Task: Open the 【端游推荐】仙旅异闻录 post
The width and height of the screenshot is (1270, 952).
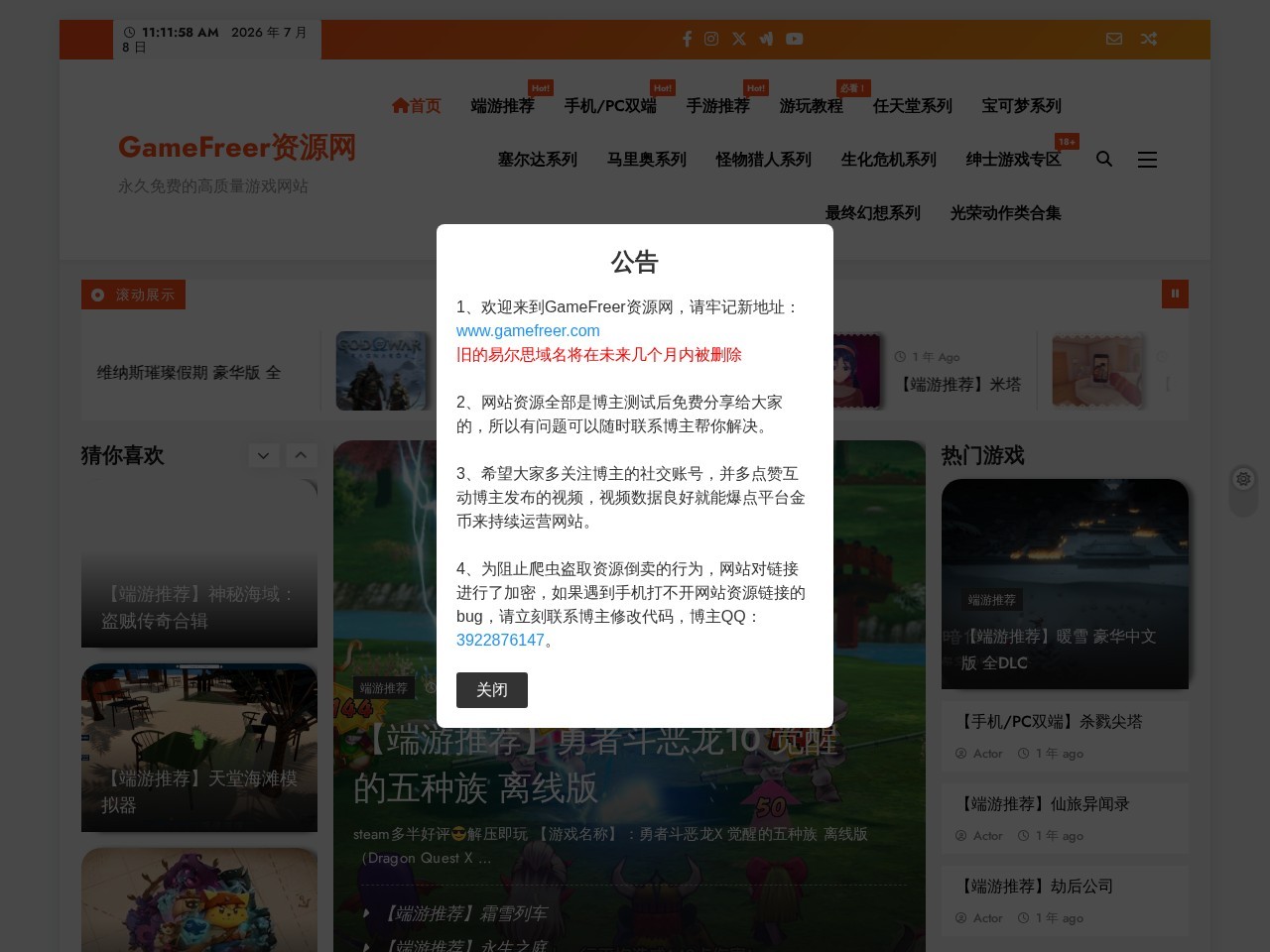Action: click(1042, 804)
